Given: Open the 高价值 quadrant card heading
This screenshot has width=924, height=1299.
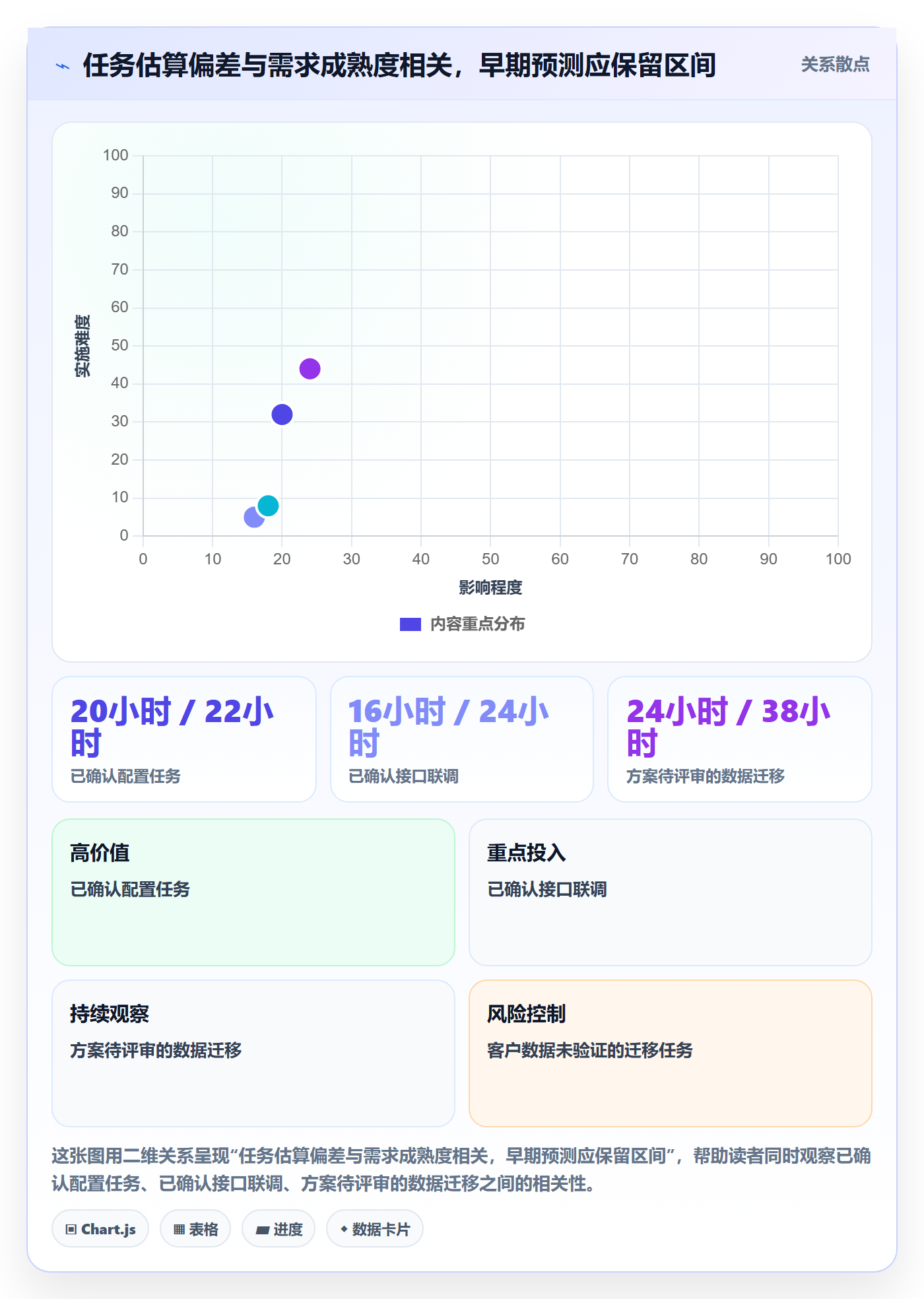Looking at the screenshot, I should (x=100, y=853).
